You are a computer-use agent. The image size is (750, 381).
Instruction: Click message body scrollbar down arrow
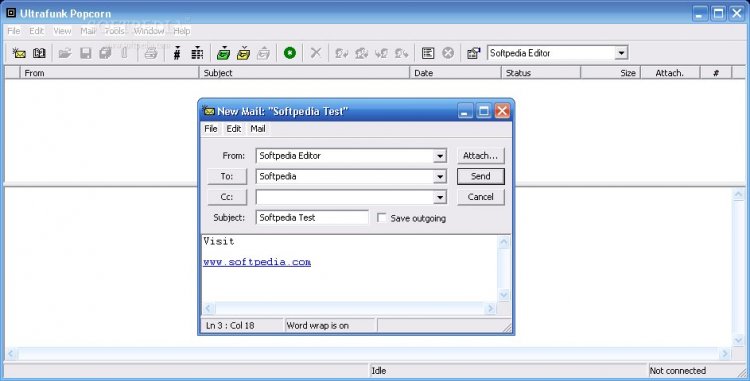504,295
